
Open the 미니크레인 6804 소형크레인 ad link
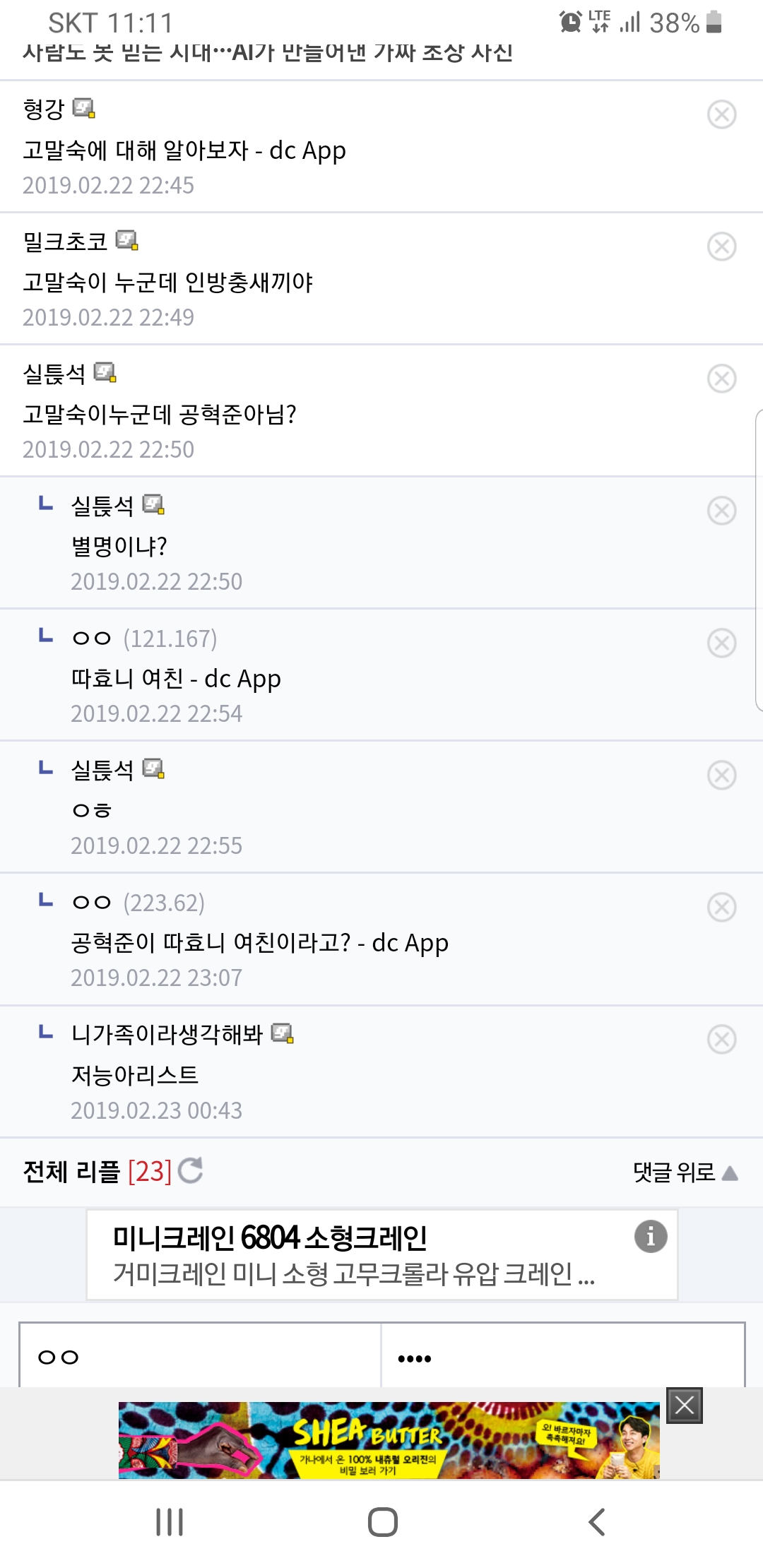click(353, 1255)
